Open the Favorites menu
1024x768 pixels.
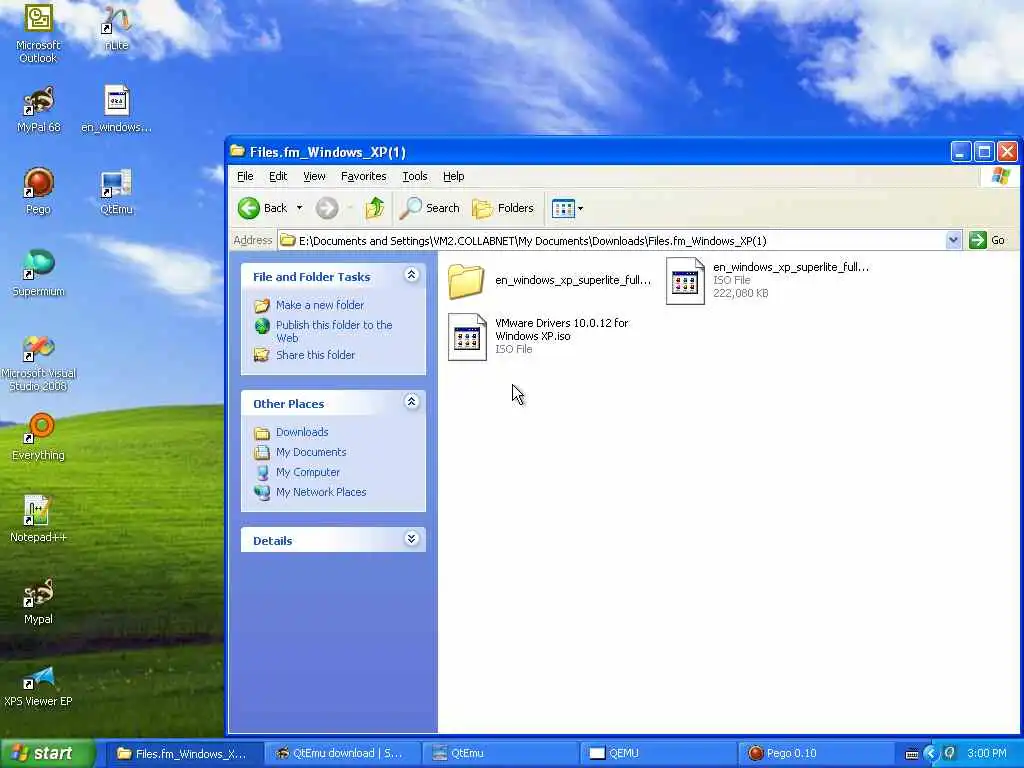(364, 176)
